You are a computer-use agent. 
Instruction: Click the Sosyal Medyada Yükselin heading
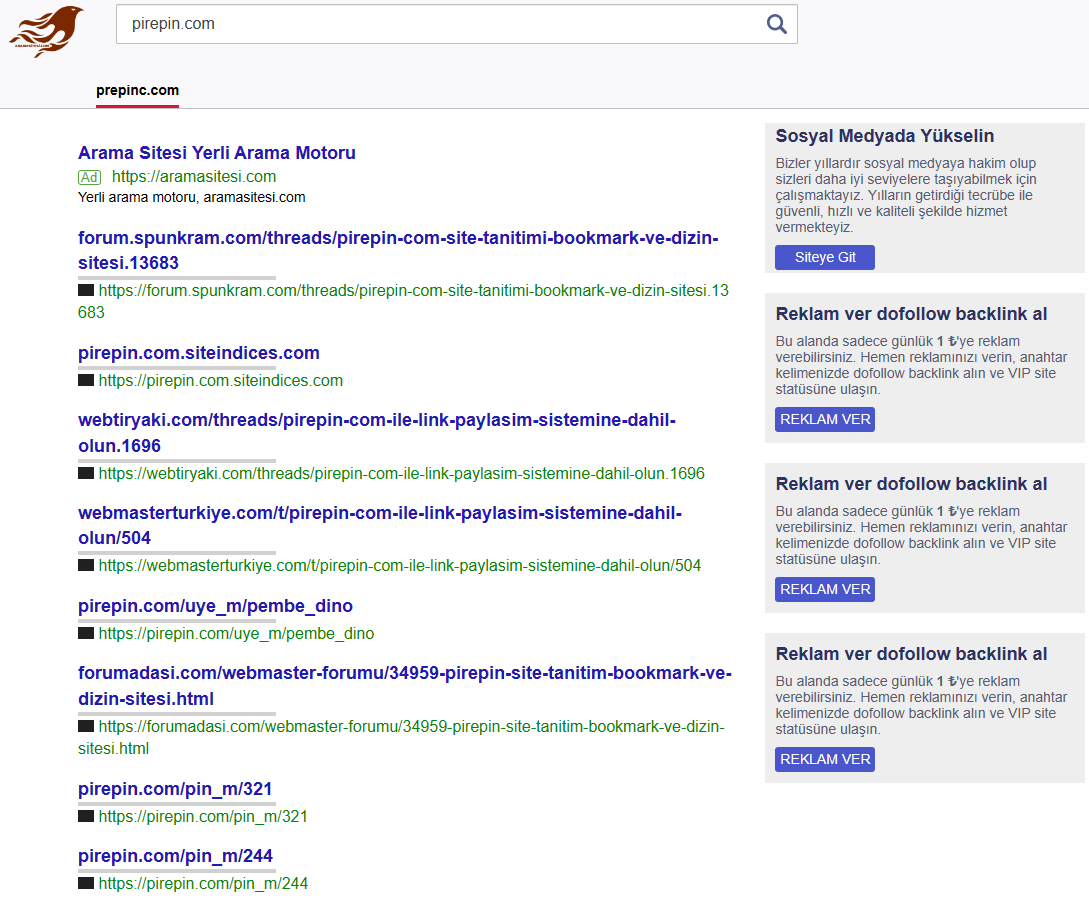(884, 136)
